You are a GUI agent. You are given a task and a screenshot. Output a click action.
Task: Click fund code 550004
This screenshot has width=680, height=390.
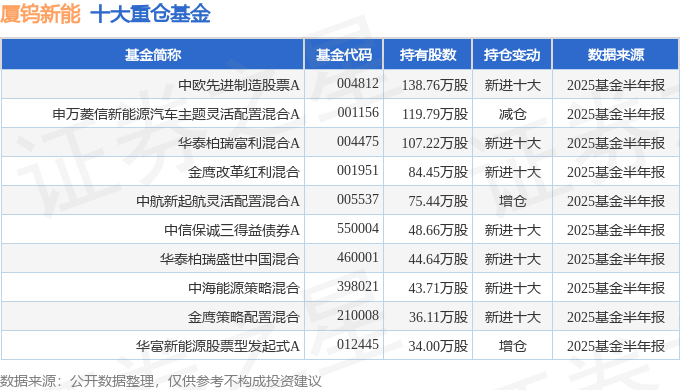[x=358, y=228]
